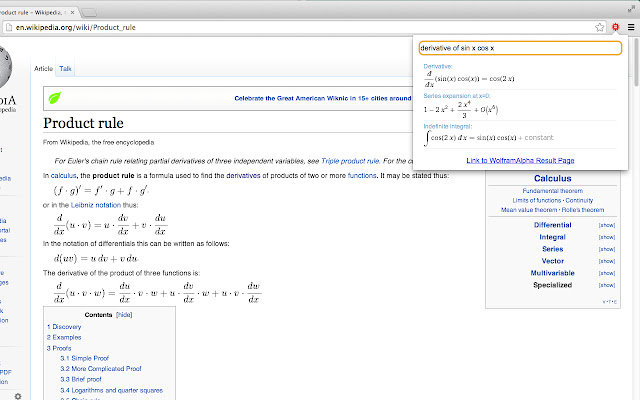Open the Integral heading link
This screenshot has width=640, height=400.
click(552, 237)
